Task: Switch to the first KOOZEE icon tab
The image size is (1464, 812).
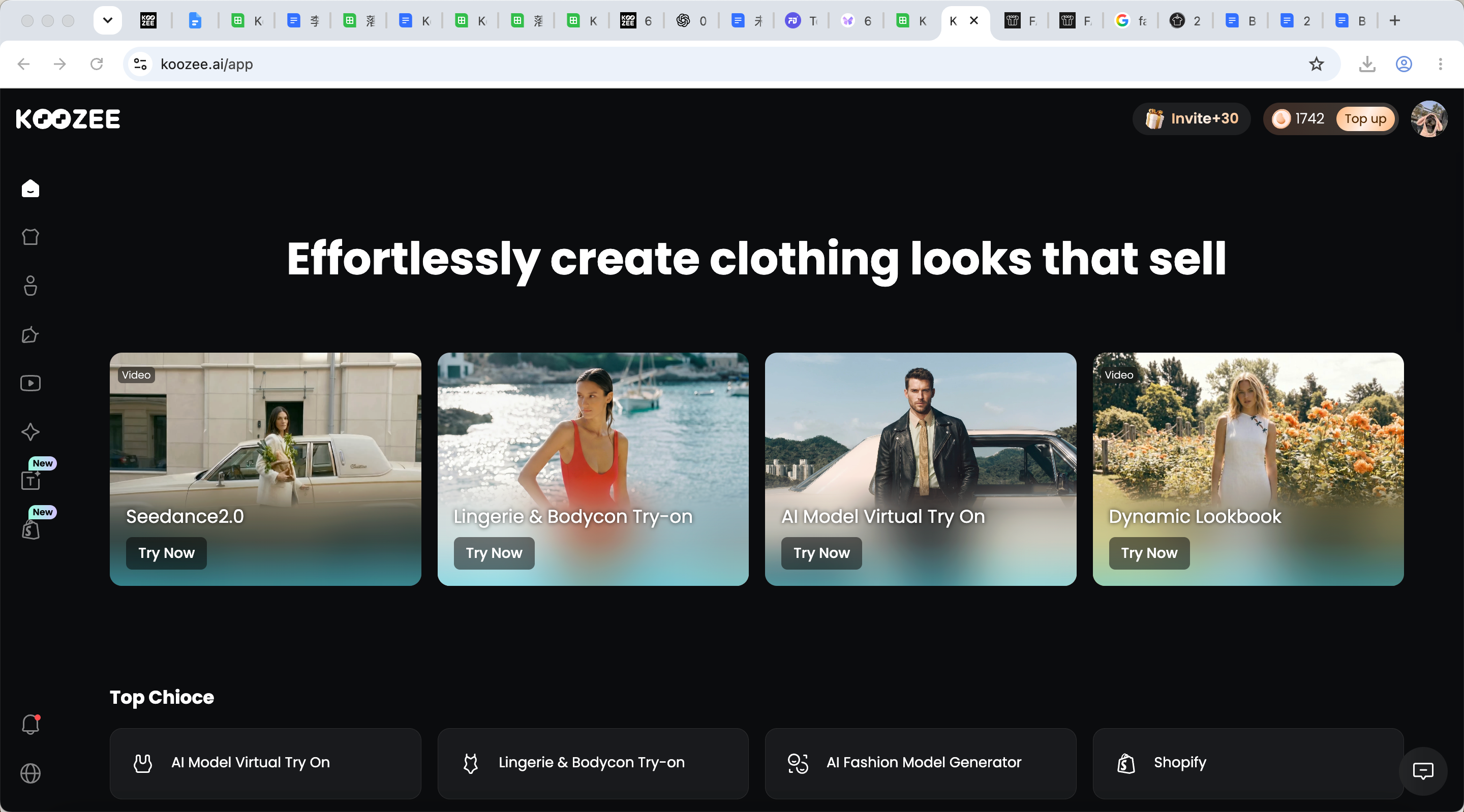Action: click(x=148, y=21)
